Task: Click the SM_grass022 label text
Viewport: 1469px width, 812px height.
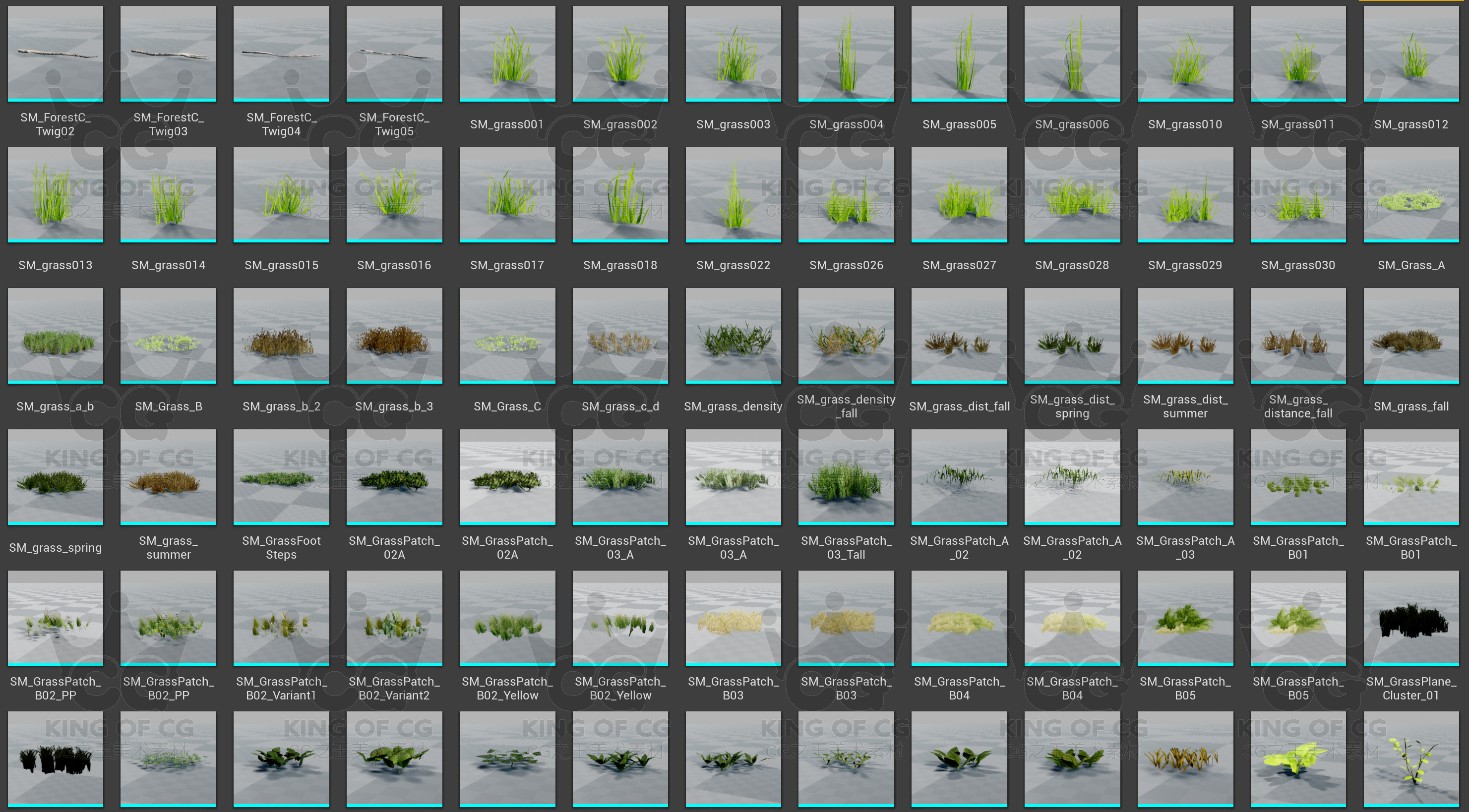Action: (x=733, y=265)
